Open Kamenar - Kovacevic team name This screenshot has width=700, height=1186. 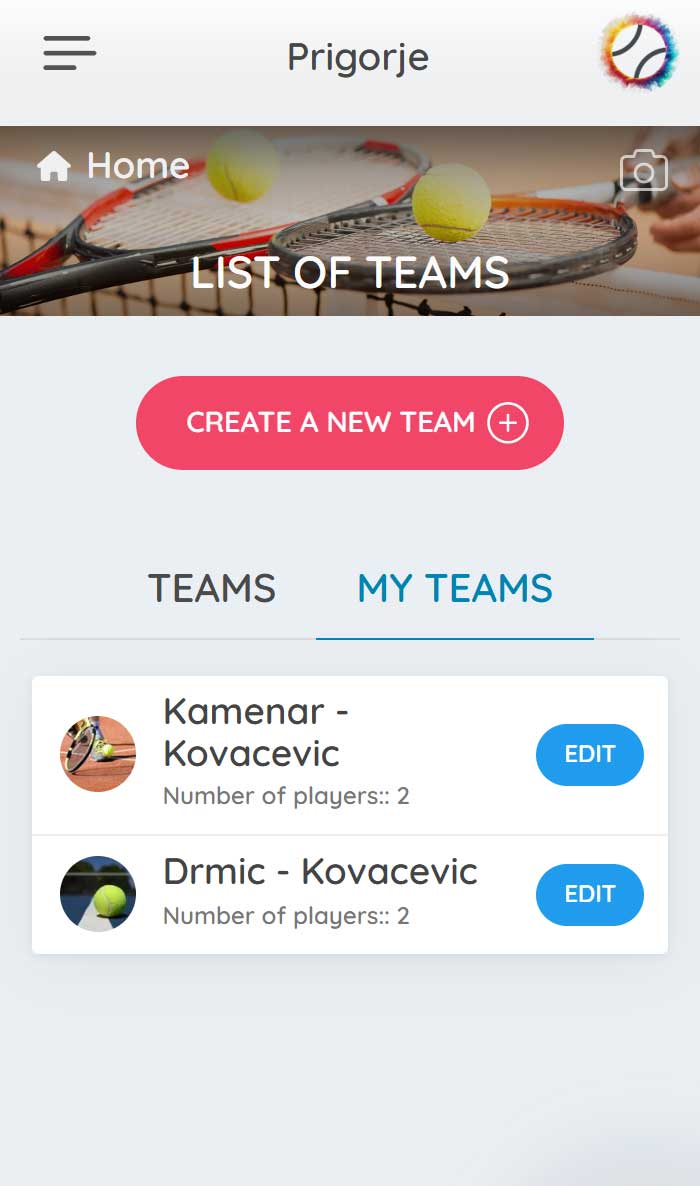256,732
